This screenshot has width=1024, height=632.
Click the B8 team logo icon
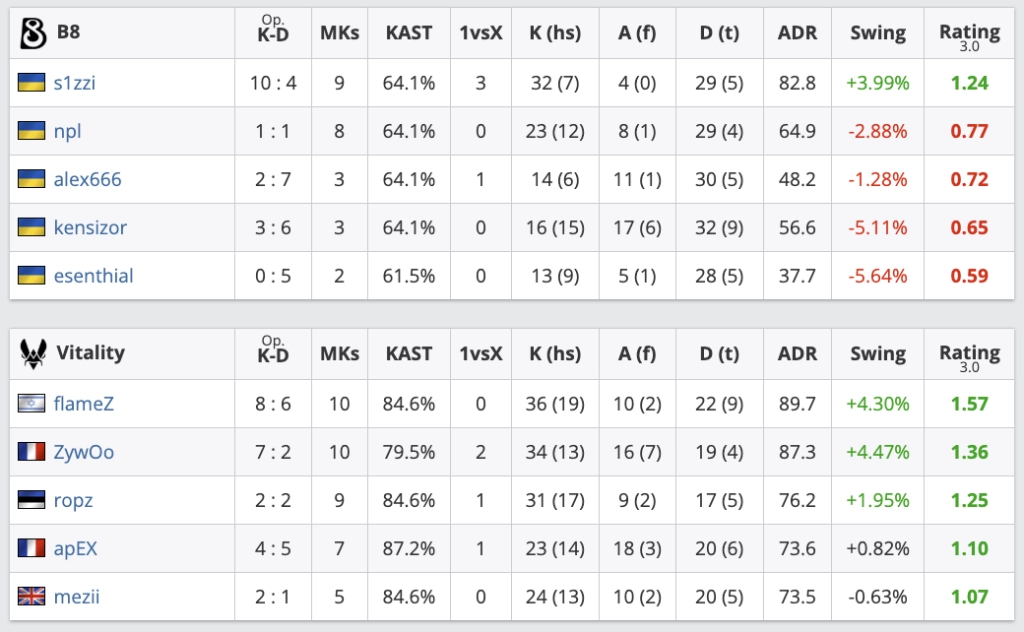pyautogui.click(x=33, y=33)
